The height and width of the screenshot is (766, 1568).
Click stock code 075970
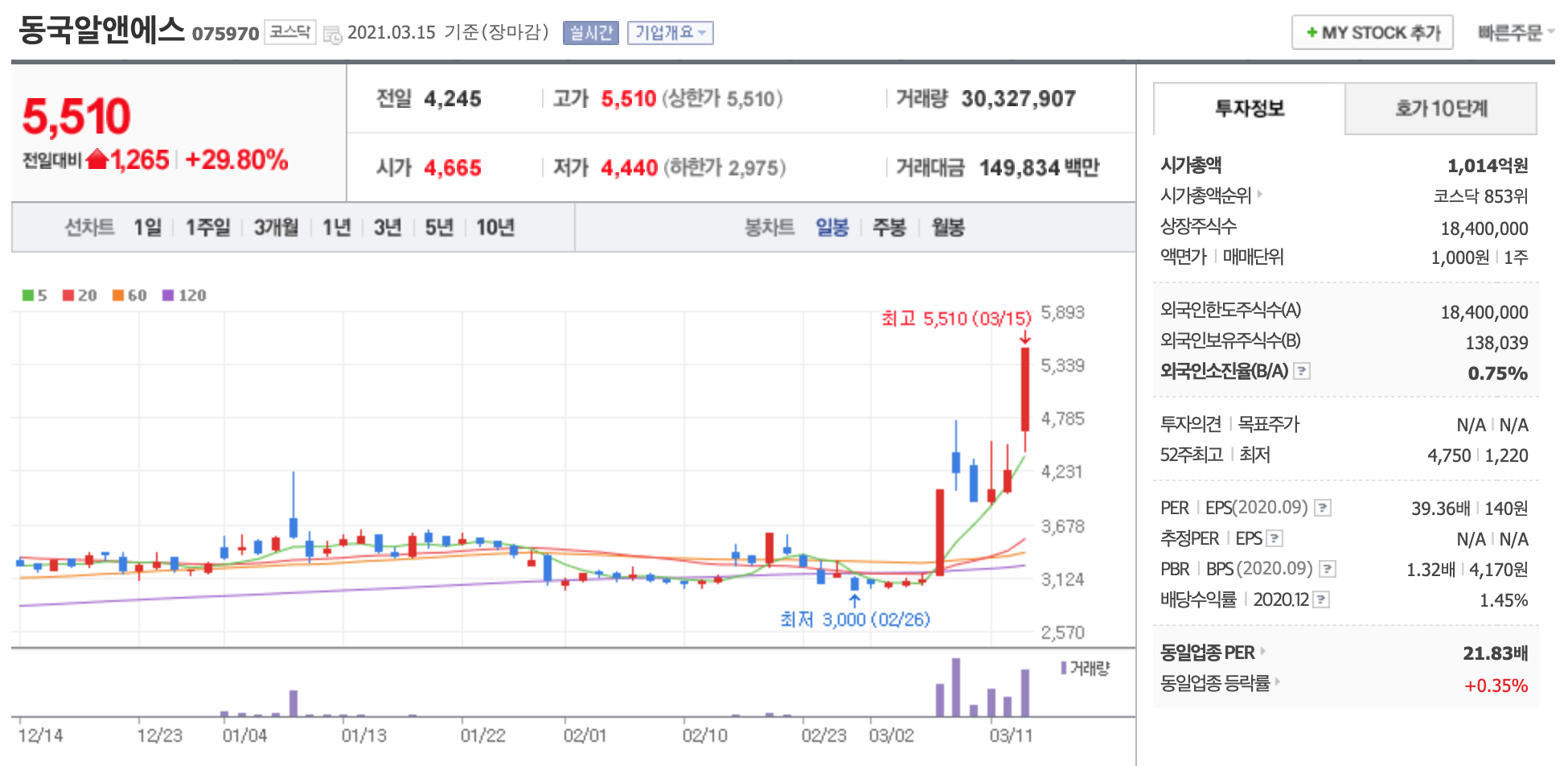[x=225, y=34]
